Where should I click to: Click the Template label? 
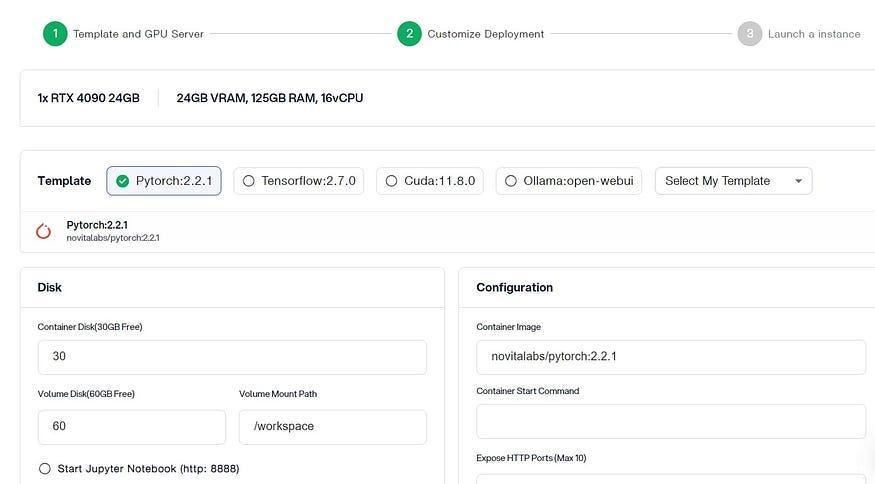(x=64, y=181)
